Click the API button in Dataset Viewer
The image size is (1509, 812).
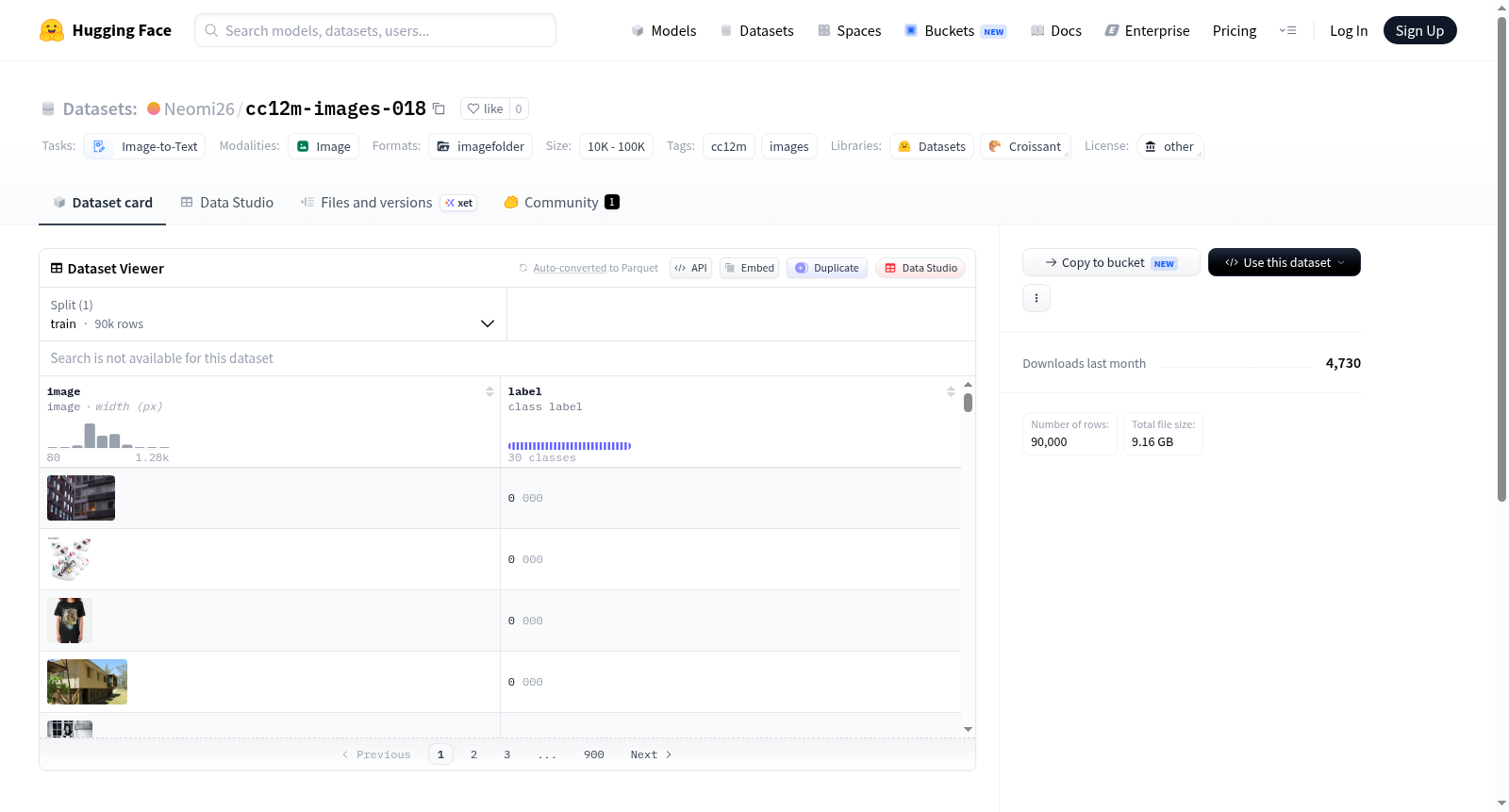click(x=690, y=268)
